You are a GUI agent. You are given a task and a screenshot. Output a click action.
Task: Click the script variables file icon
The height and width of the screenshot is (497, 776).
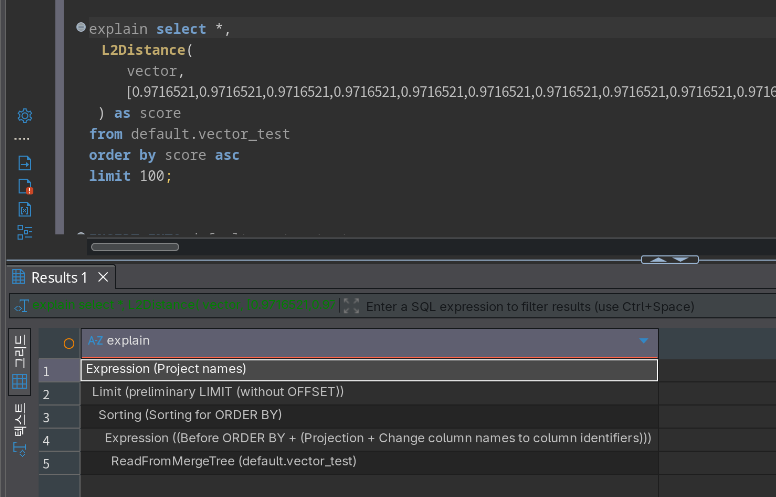(25, 209)
